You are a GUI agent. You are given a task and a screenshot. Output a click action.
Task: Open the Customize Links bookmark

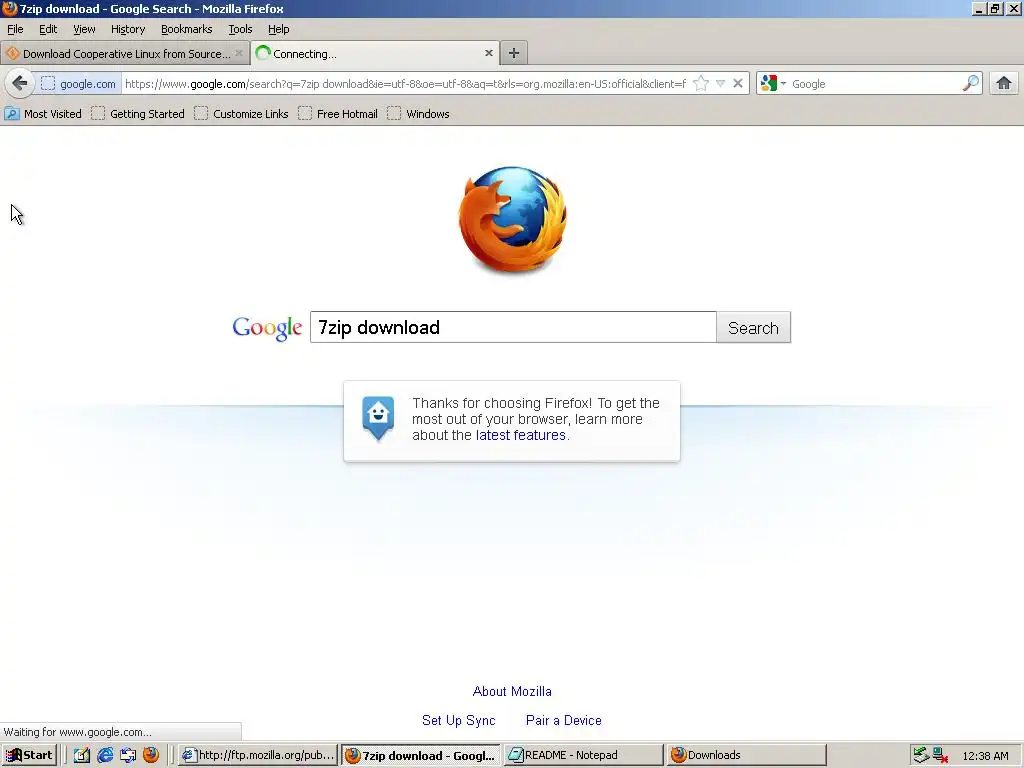pos(241,114)
